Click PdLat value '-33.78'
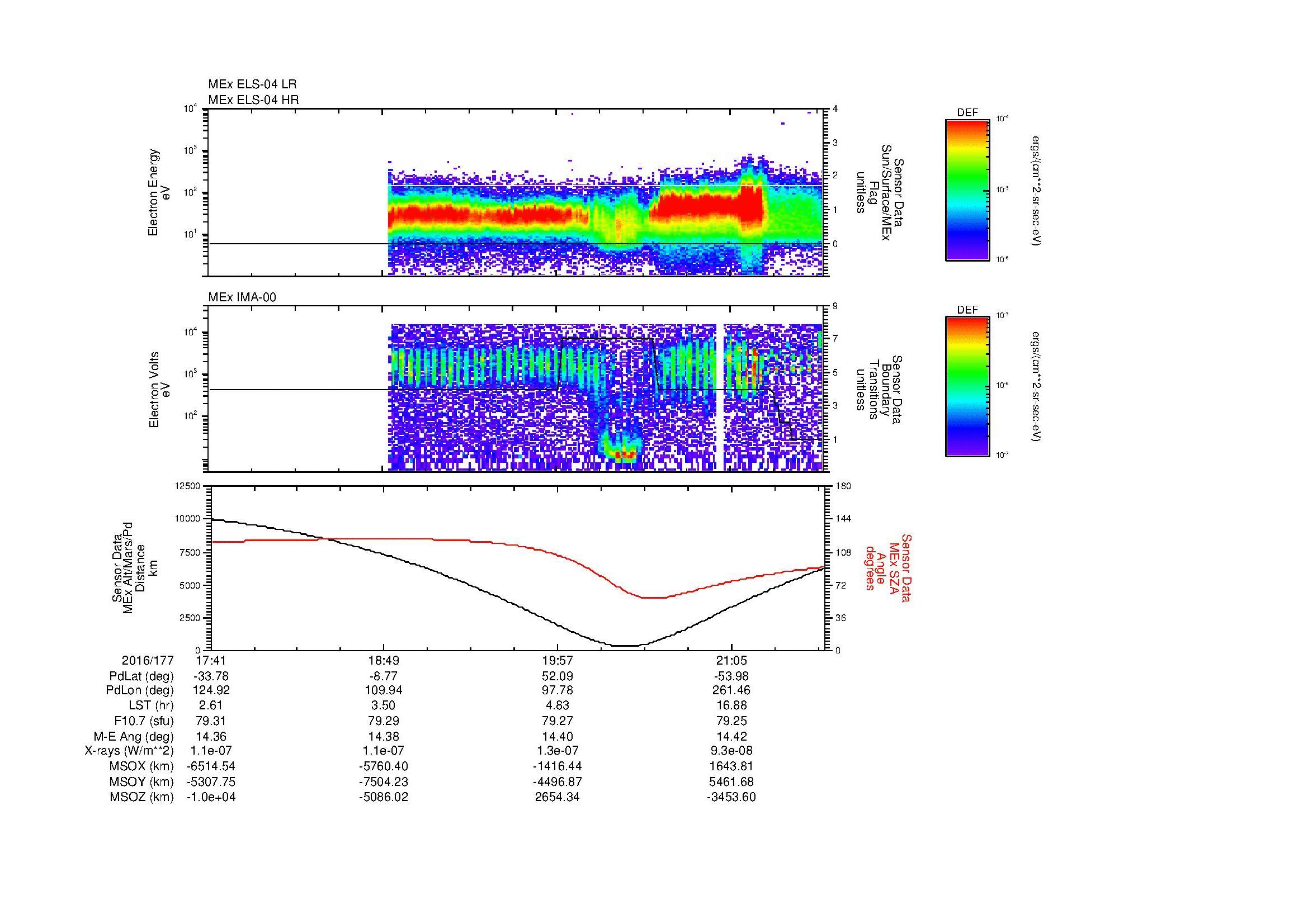Viewport: 1308px width, 924px height. pyautogui.click(x=211, y=676)
